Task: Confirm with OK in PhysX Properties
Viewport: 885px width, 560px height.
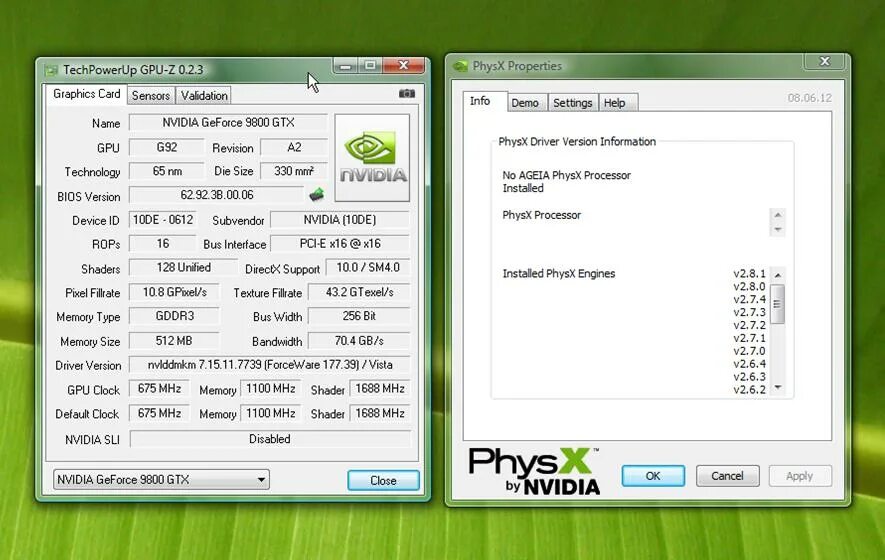Action: pos(653,476)
